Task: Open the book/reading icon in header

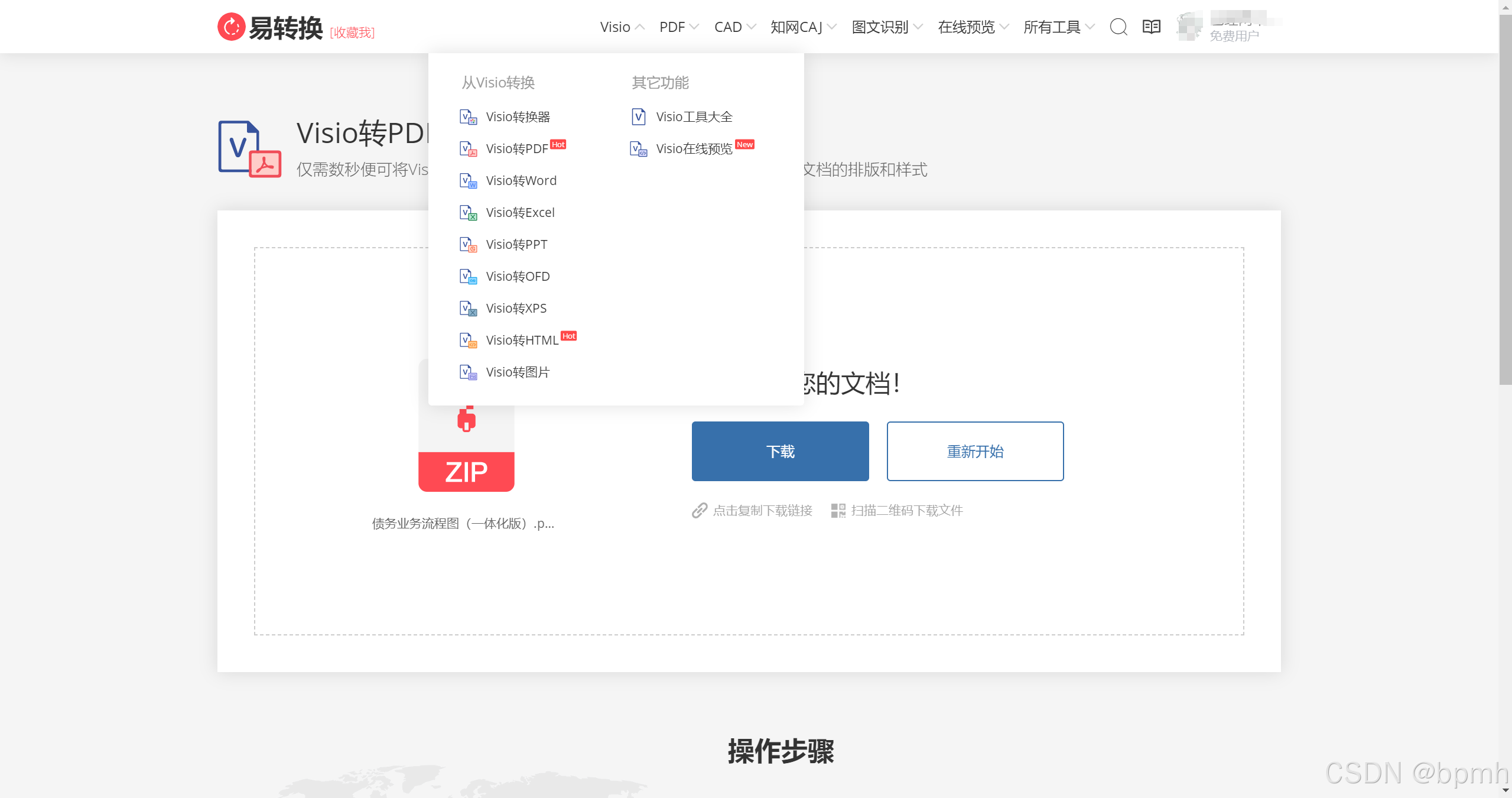Action: click(1151, 27)
